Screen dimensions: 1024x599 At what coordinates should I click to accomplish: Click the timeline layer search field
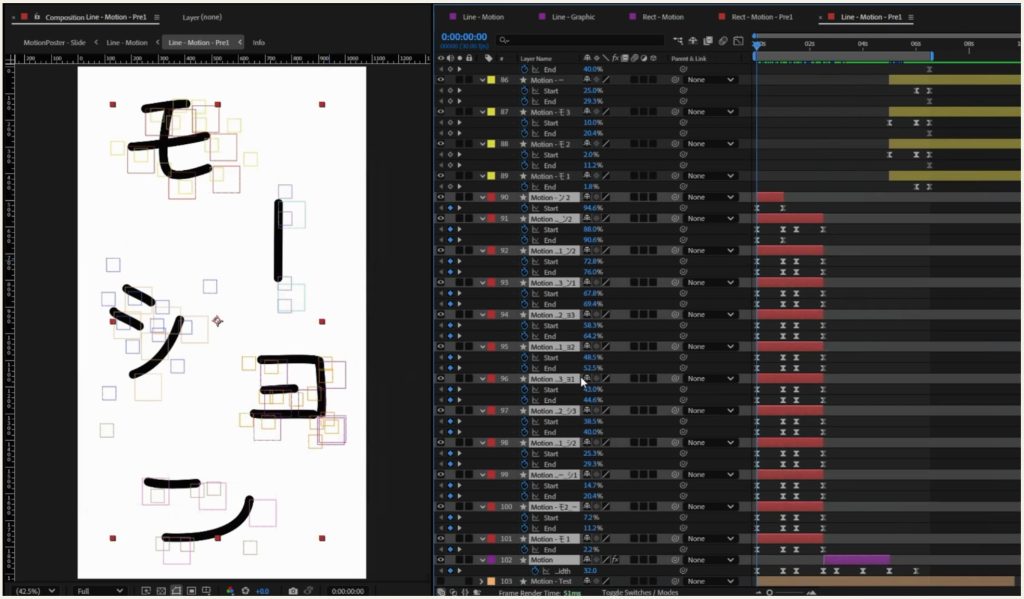(580, 41)
